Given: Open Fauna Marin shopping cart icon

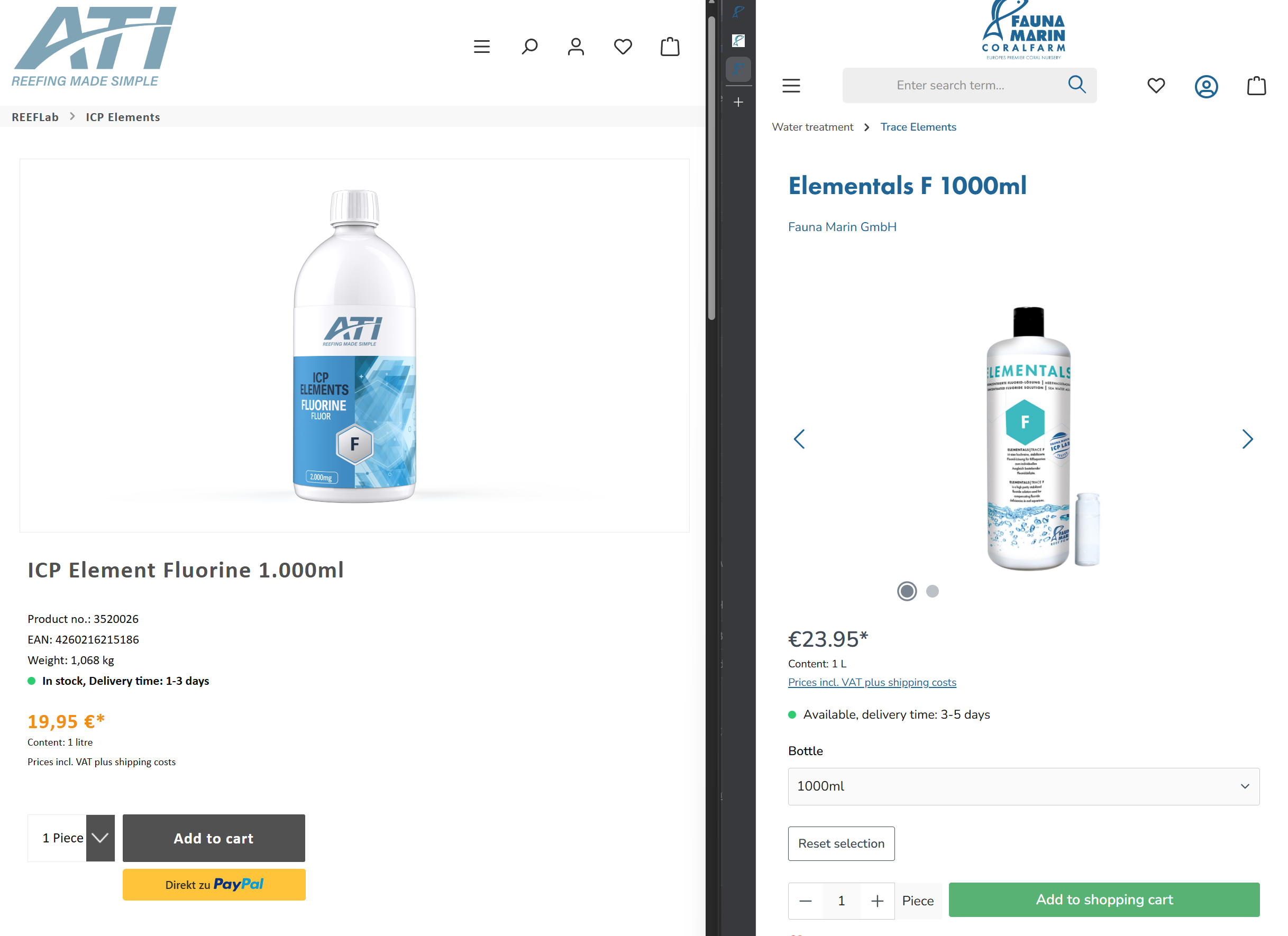Looking at the screenshot, I should 1256,86.
